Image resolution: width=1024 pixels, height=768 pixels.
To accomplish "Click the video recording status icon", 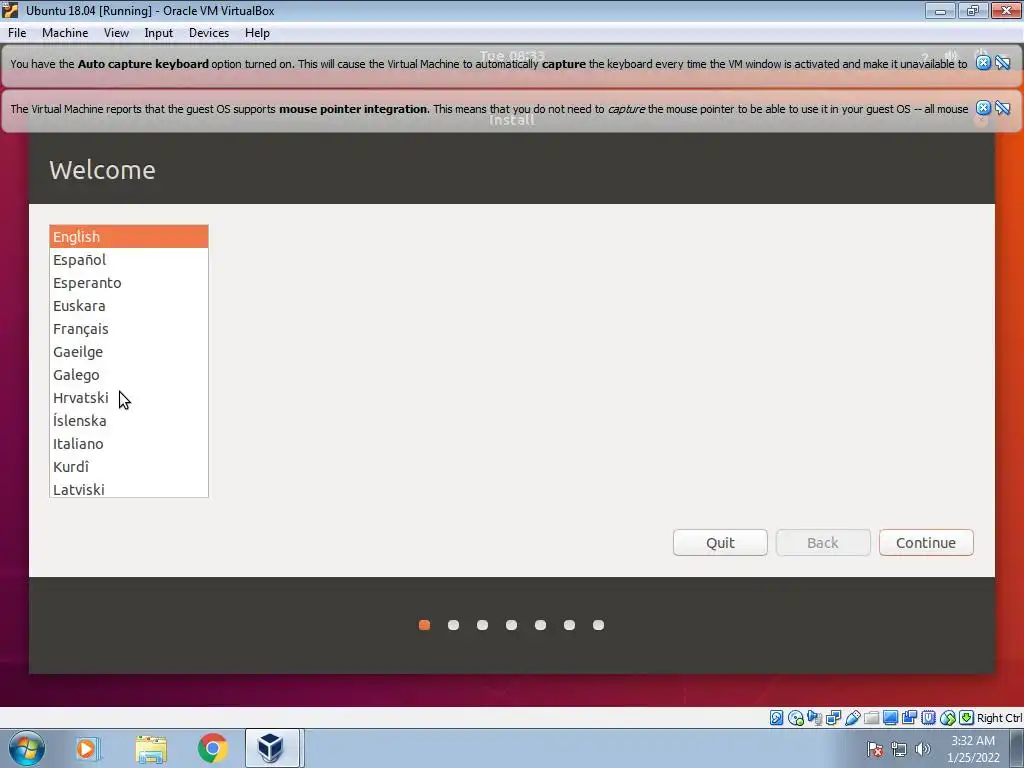I will (x=909, y=718).
